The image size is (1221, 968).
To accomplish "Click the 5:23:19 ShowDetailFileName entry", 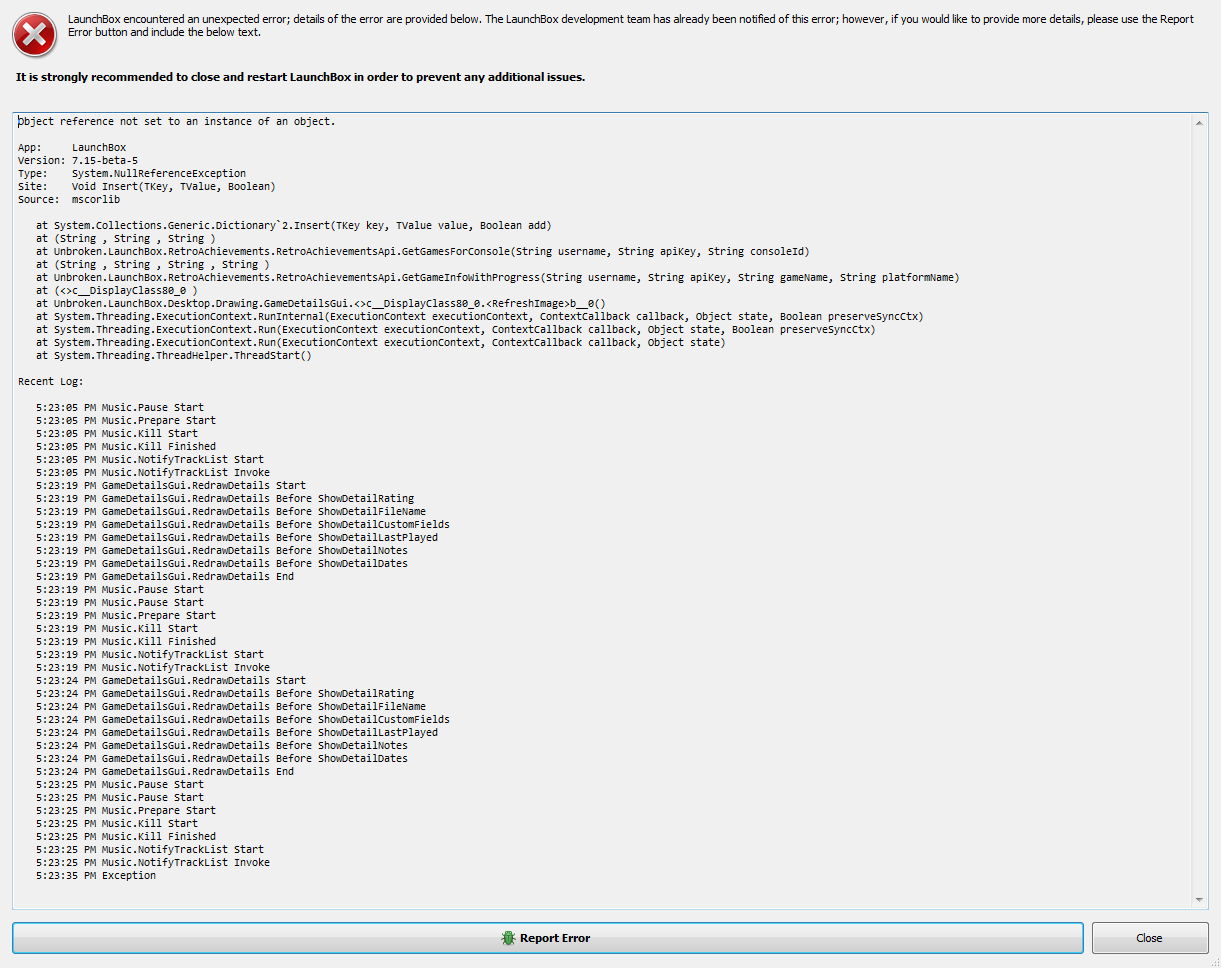I will click(x=231, y=511).
